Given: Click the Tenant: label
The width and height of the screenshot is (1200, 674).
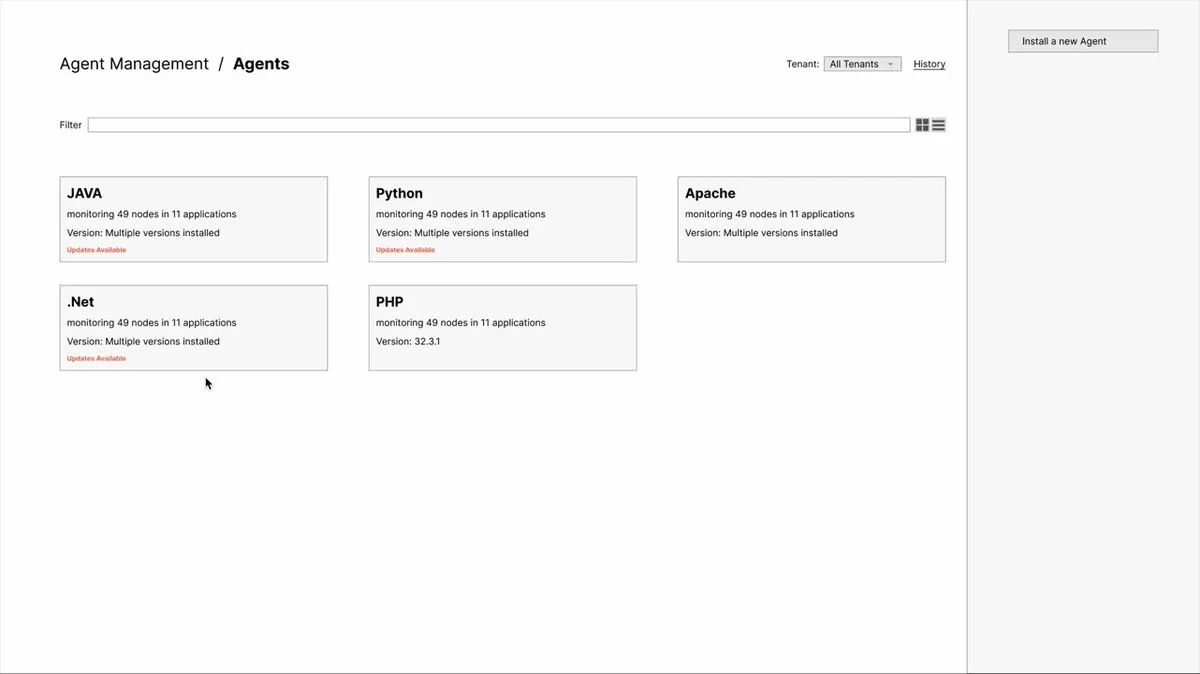Looking at the screenshot, I should 803,64.
